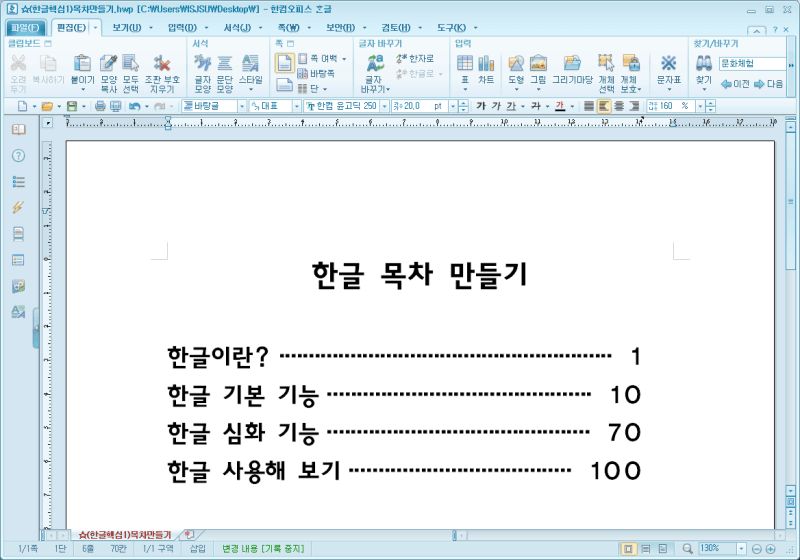This screenshot has height=560, width=800.
Task: Click the book icon in left sidebar
Action: click(18, 130)
